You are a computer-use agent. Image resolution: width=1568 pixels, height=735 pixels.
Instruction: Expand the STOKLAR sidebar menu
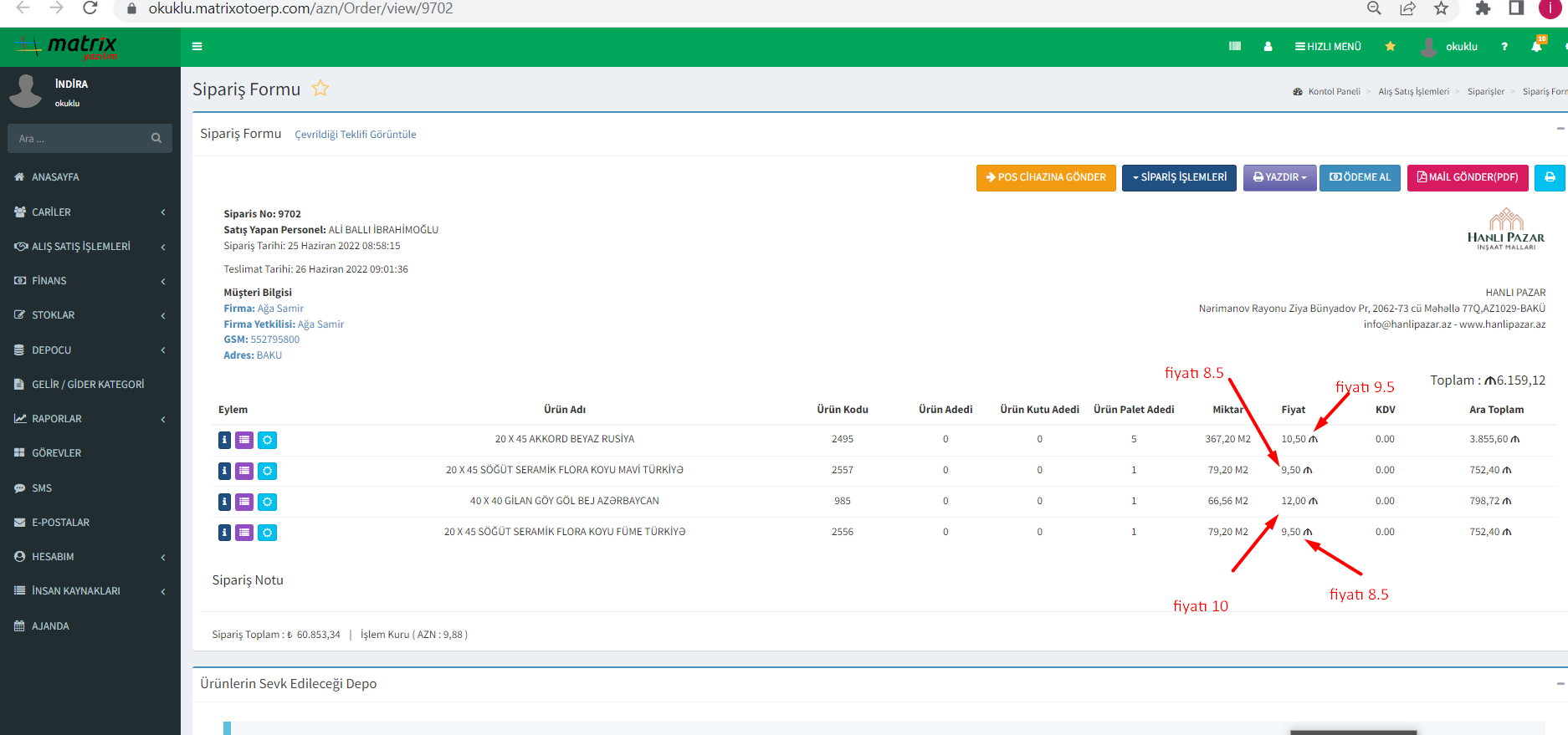tap(90, 315)
